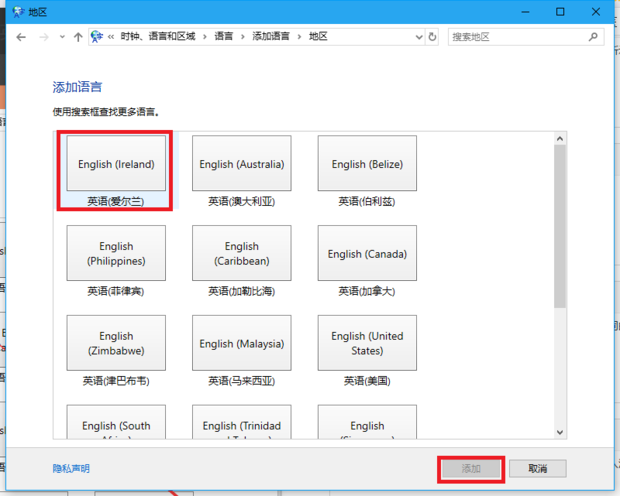Go to 语言 breadcrumb in address bar
Image resolution: width=620 pixels, height=496 pixels.
pos(224,36)
